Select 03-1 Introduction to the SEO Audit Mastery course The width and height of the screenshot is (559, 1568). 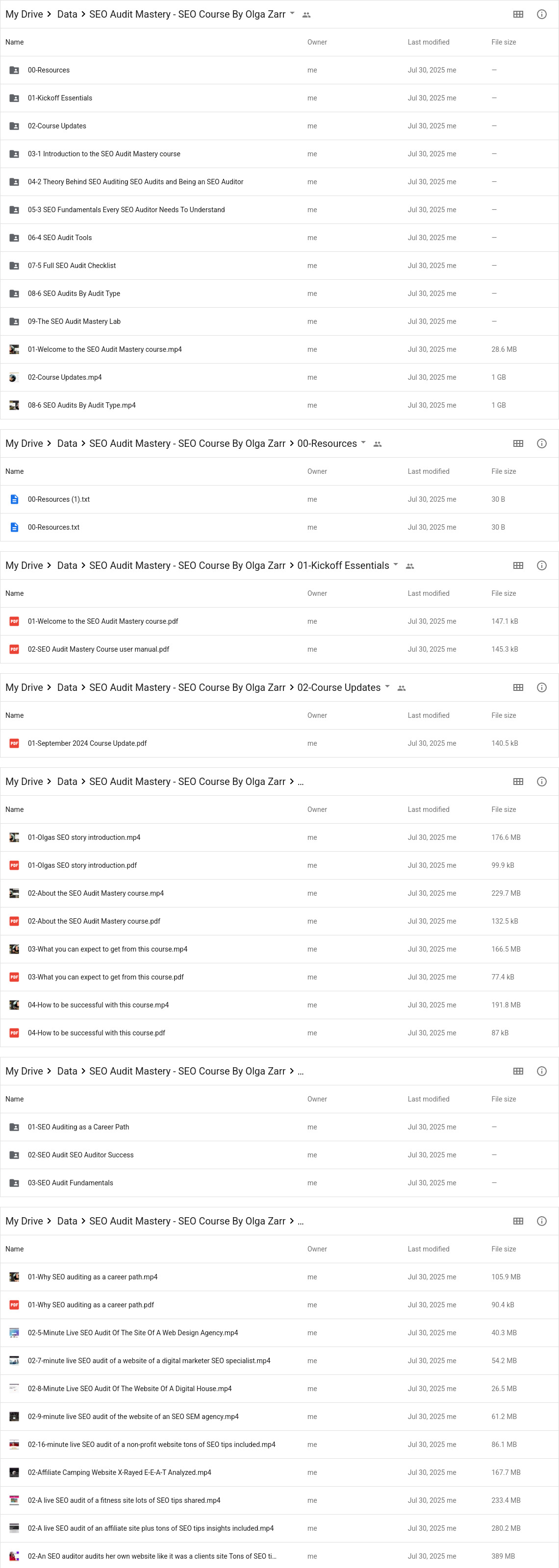(279, 153)
